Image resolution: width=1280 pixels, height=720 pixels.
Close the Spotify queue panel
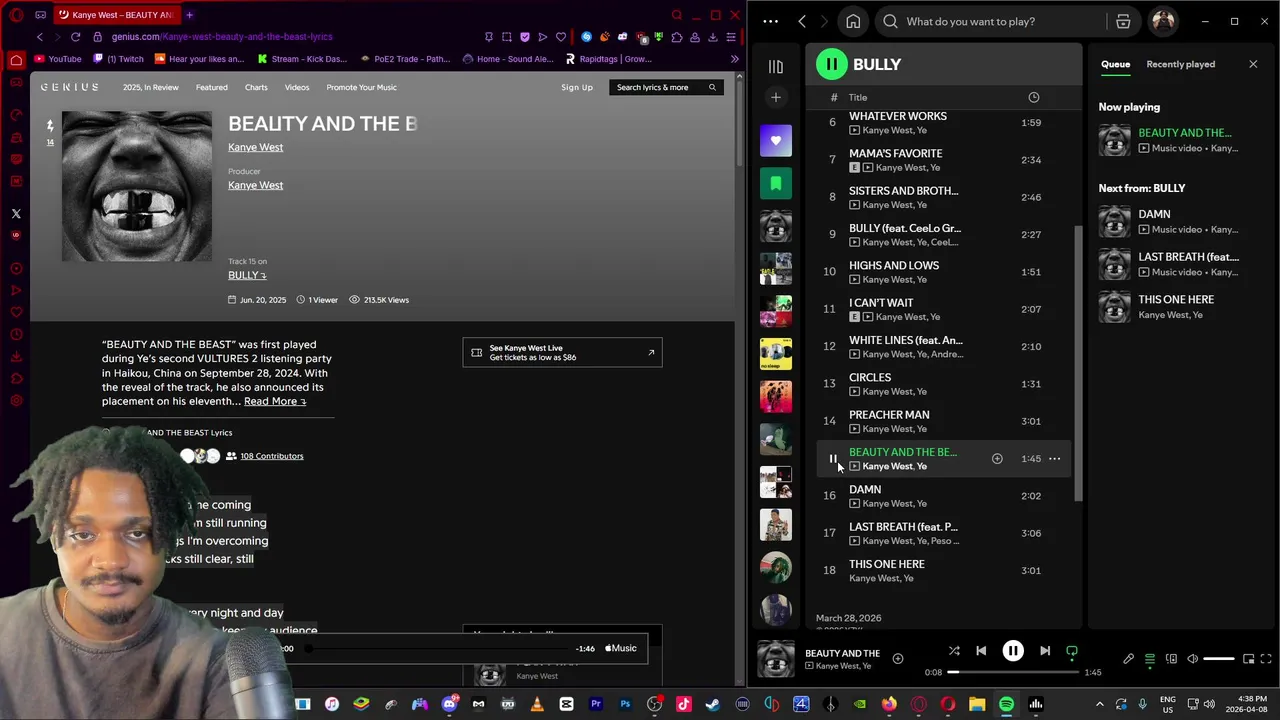tap(1253, 64)
